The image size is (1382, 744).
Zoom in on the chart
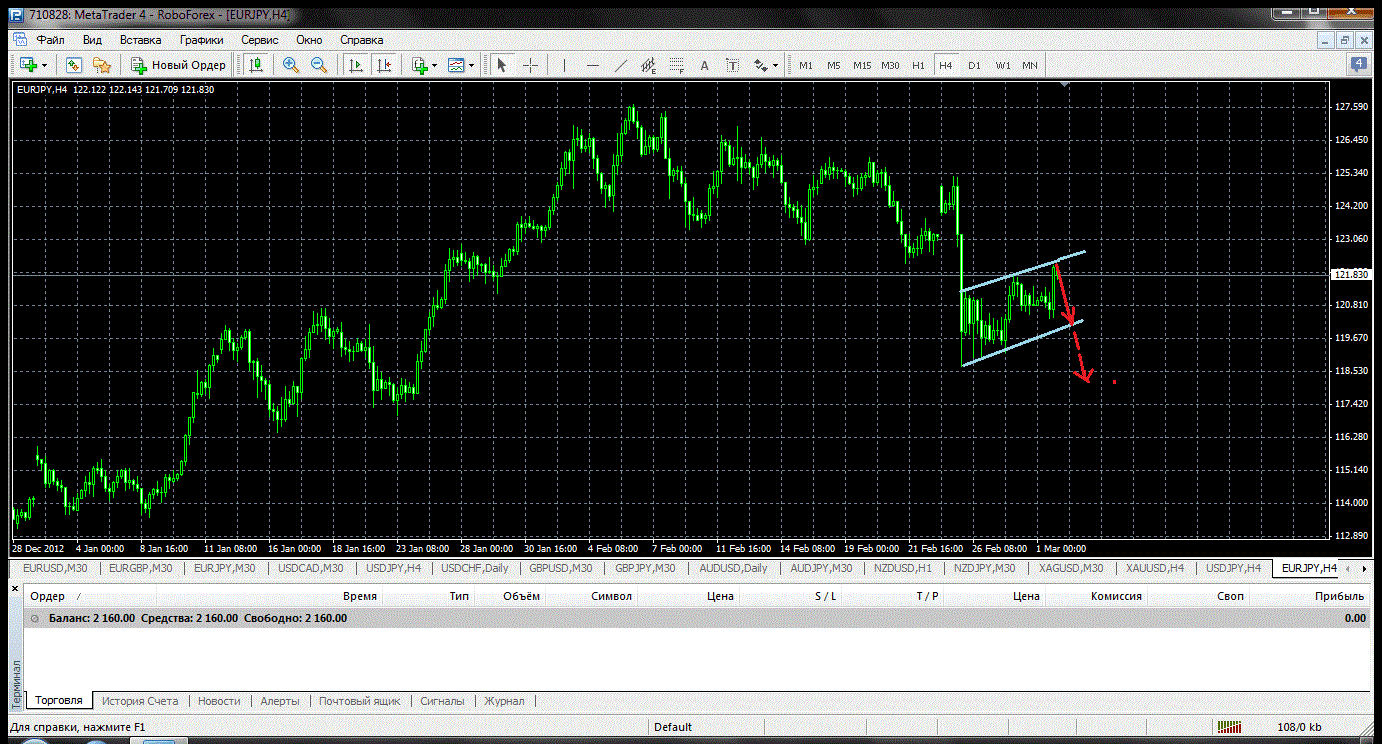click(x=291, y=65)
